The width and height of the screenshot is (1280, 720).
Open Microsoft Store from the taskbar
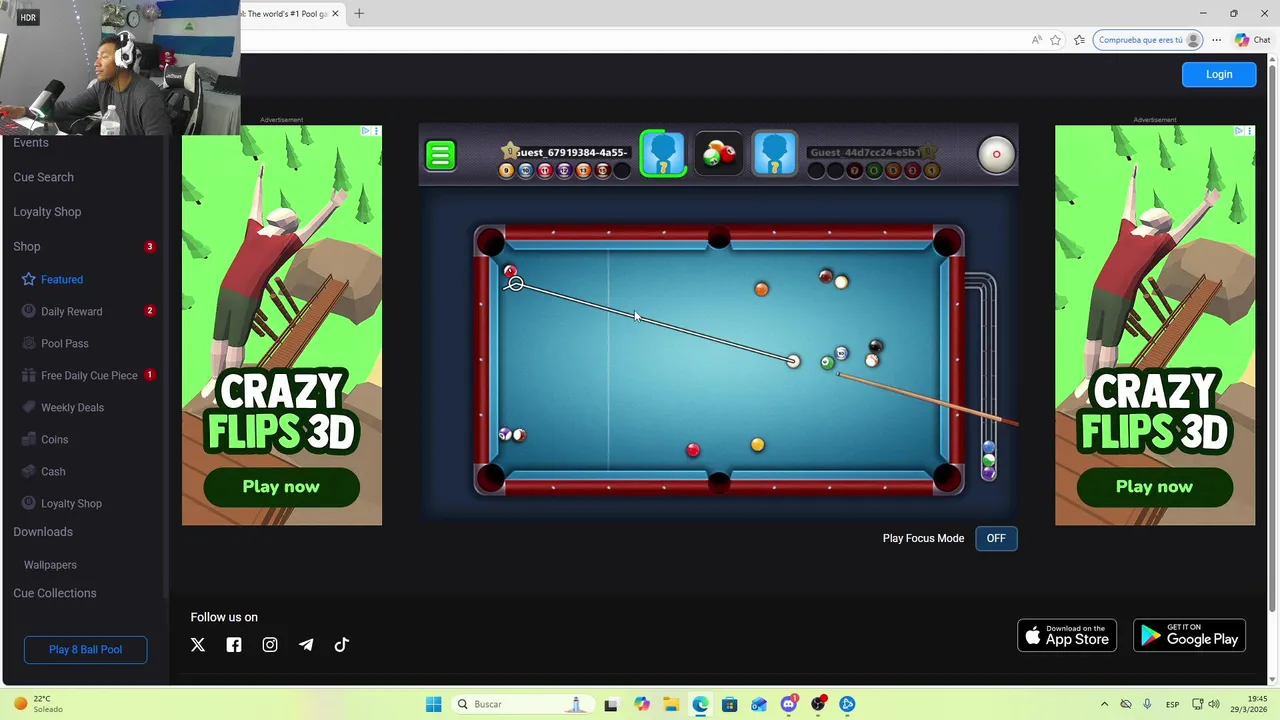point(730,704)
